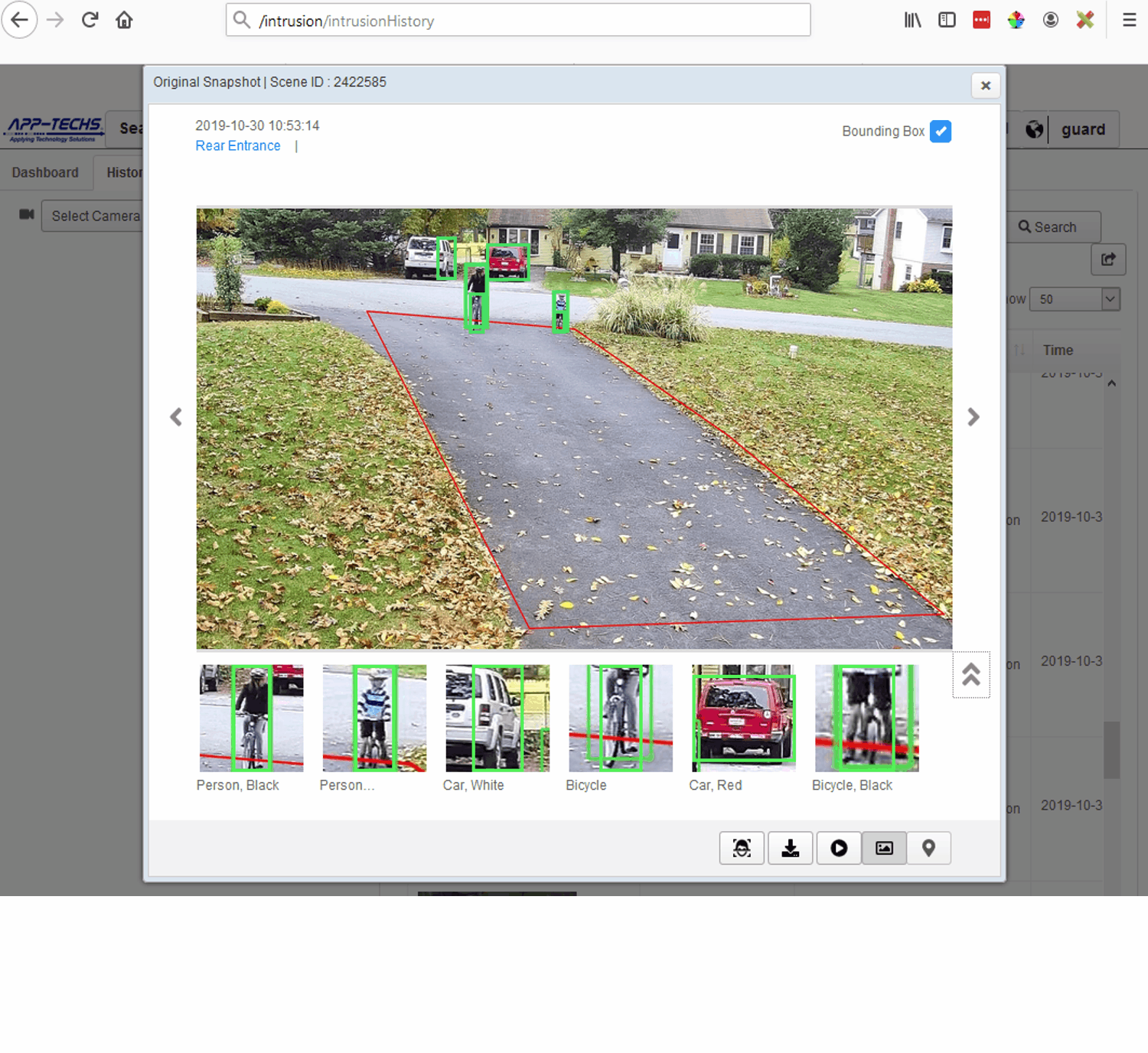
Task: Collapse thumbnails with double chevron
Action: [970, 674]
